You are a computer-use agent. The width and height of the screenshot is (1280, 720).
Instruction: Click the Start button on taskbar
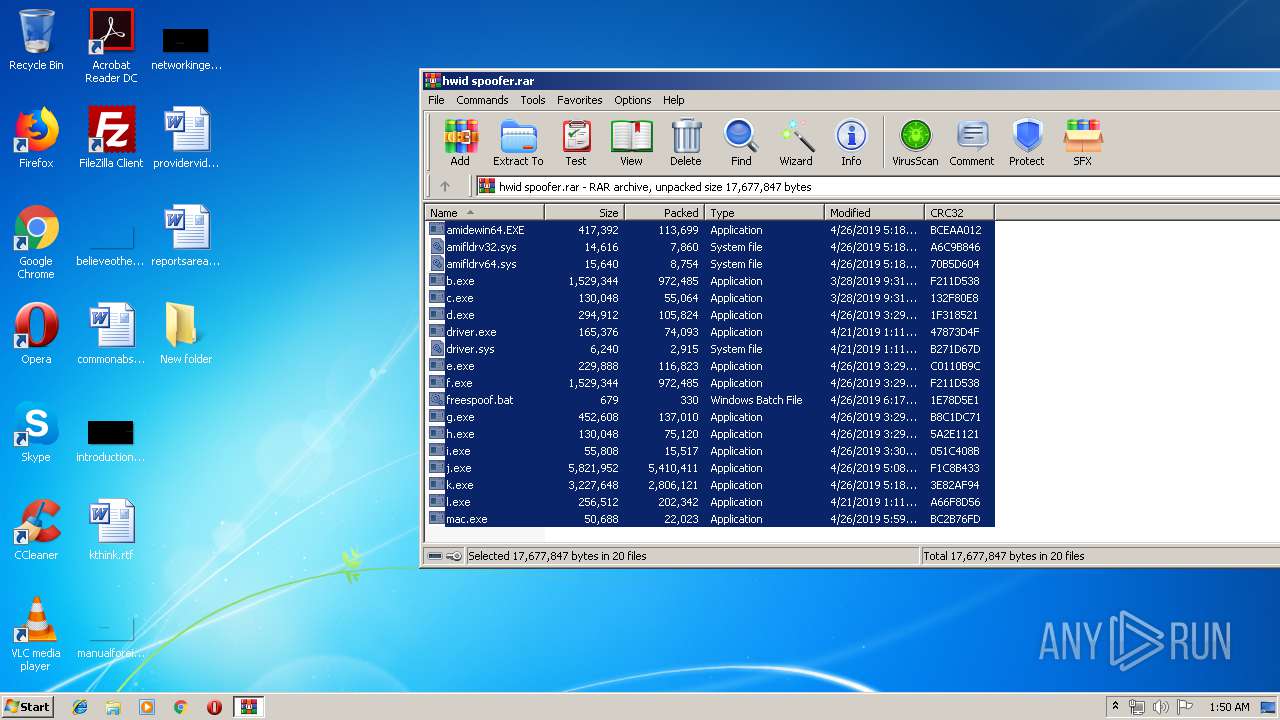pos(27,706)
